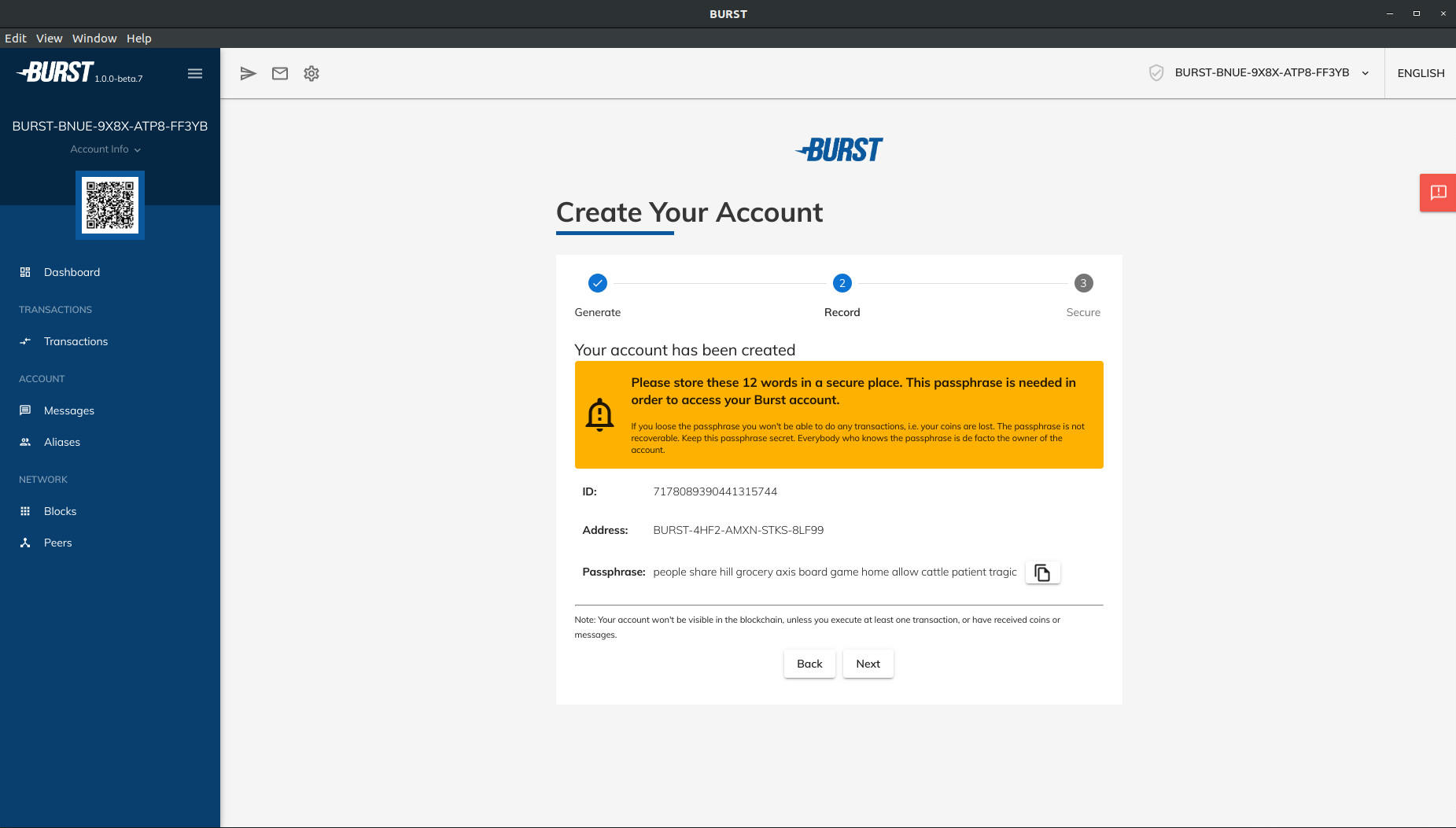Click the address BURST-4HF2-AMXN-STKS-8LF99
Viewport: 1456px width, 828px height.
(x=739, y=530)
